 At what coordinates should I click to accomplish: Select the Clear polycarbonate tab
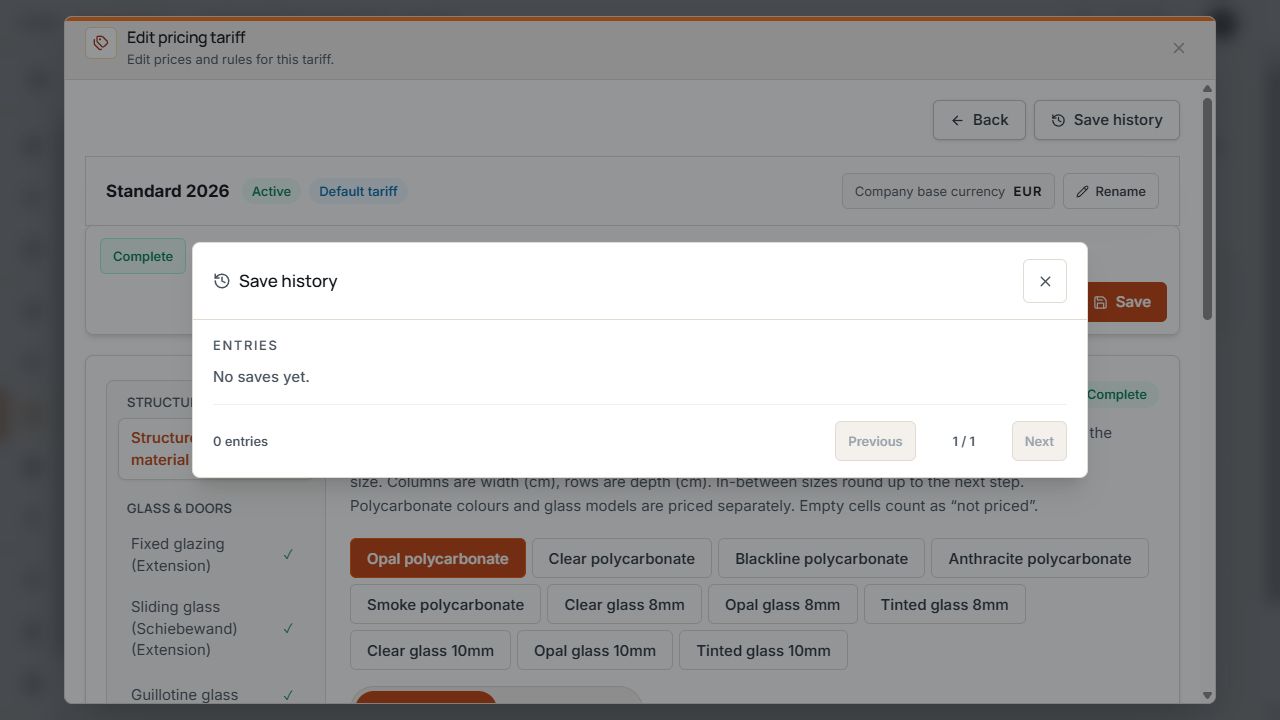(x=621, y=558)
